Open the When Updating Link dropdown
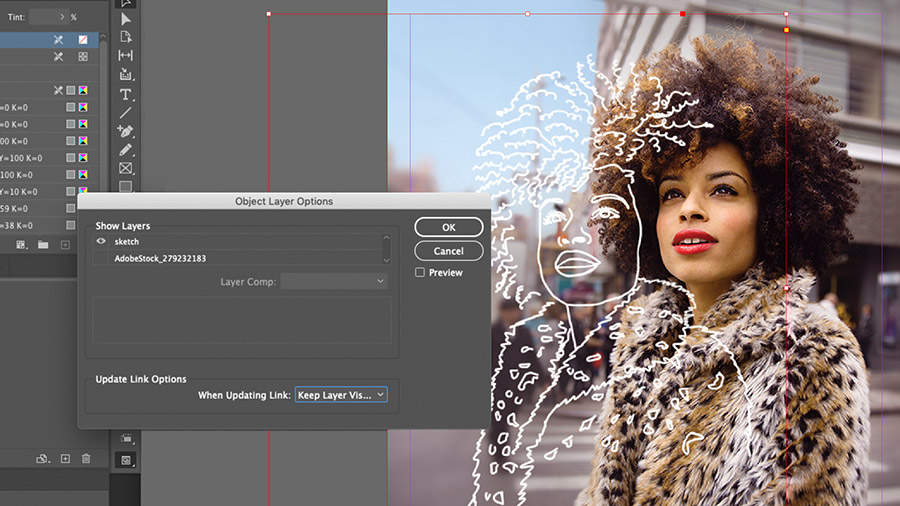Viewport: 900px width, 506px height. click(x=341, y=395)
